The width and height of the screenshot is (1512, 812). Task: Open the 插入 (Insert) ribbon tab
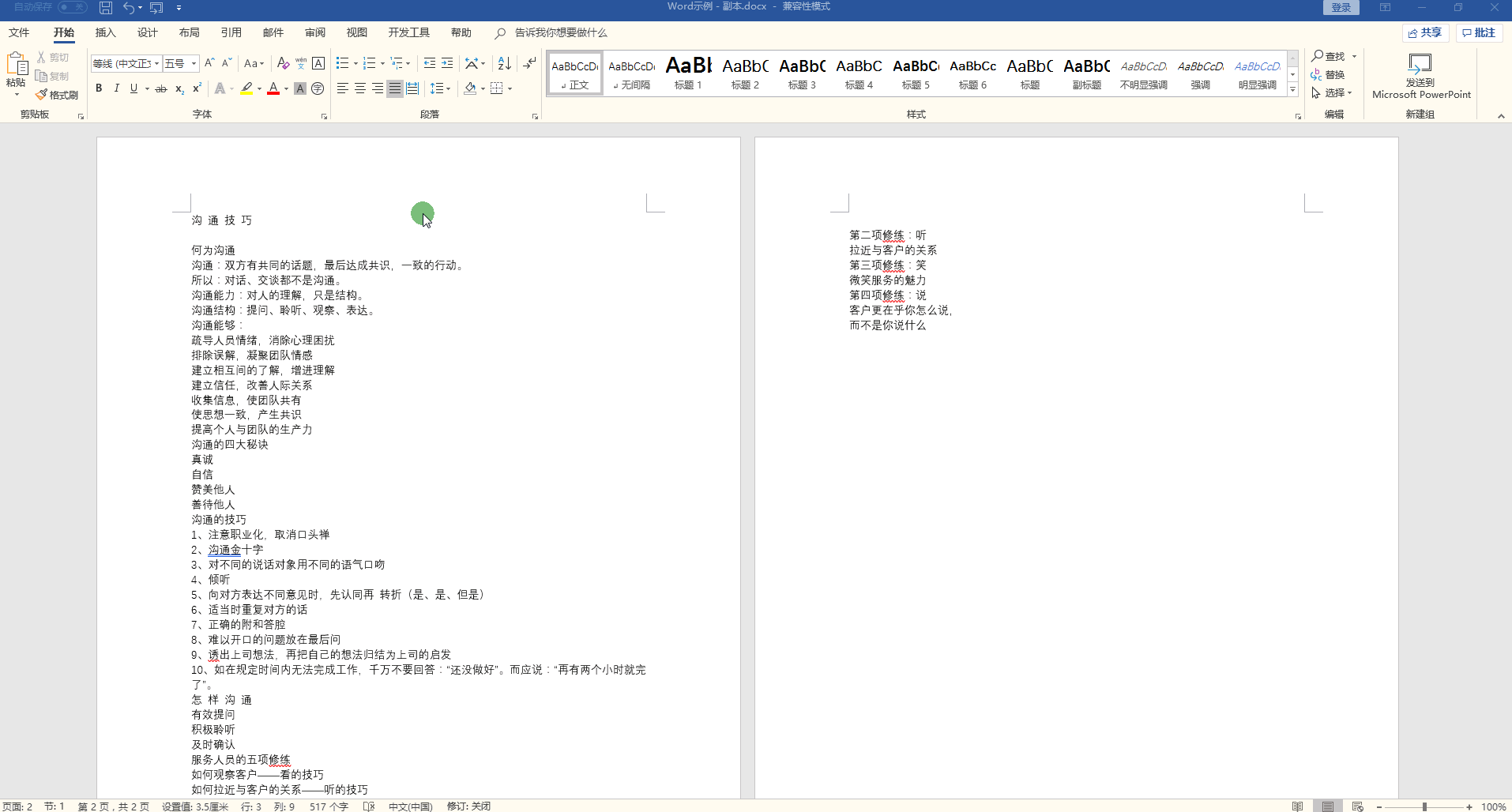coord(105,32)
